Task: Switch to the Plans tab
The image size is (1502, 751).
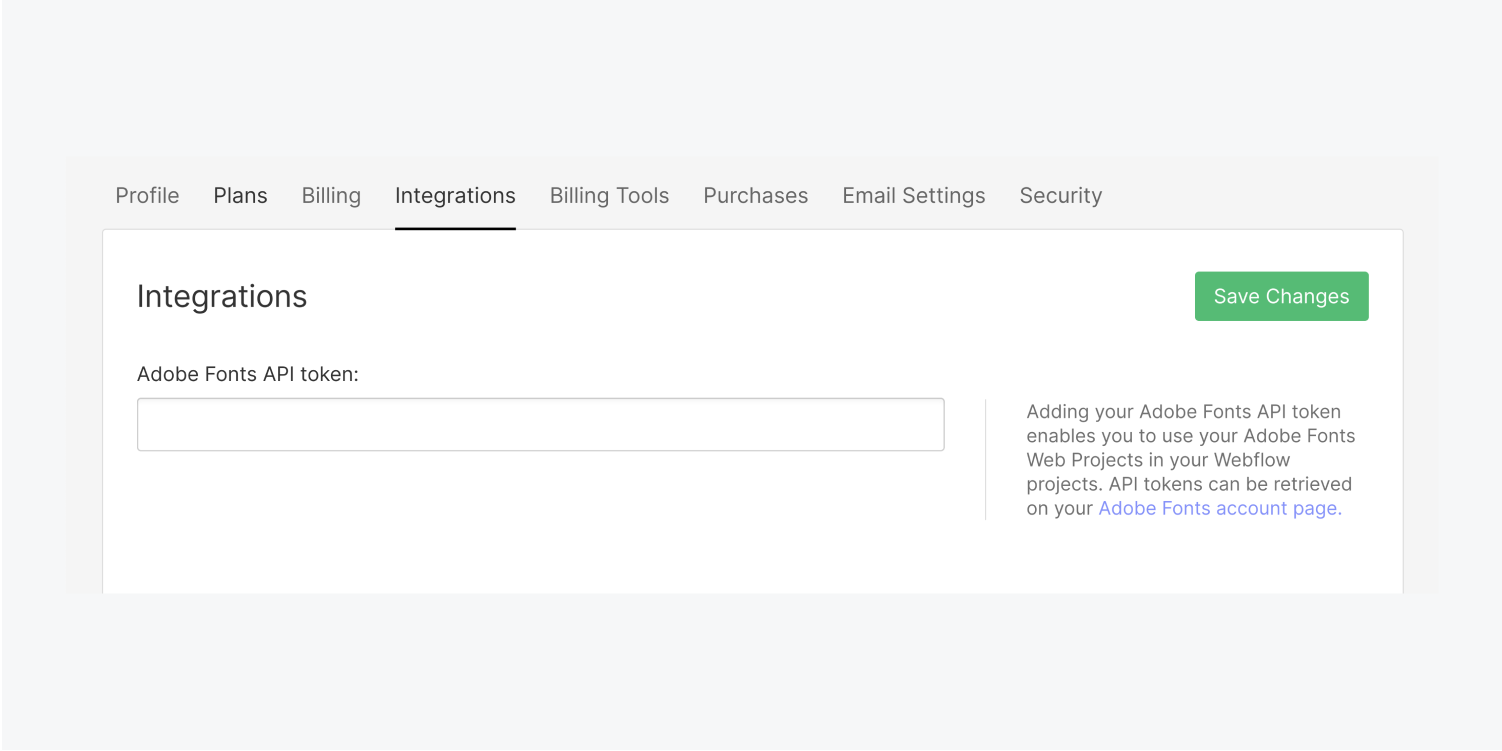Action: [240, 196]
